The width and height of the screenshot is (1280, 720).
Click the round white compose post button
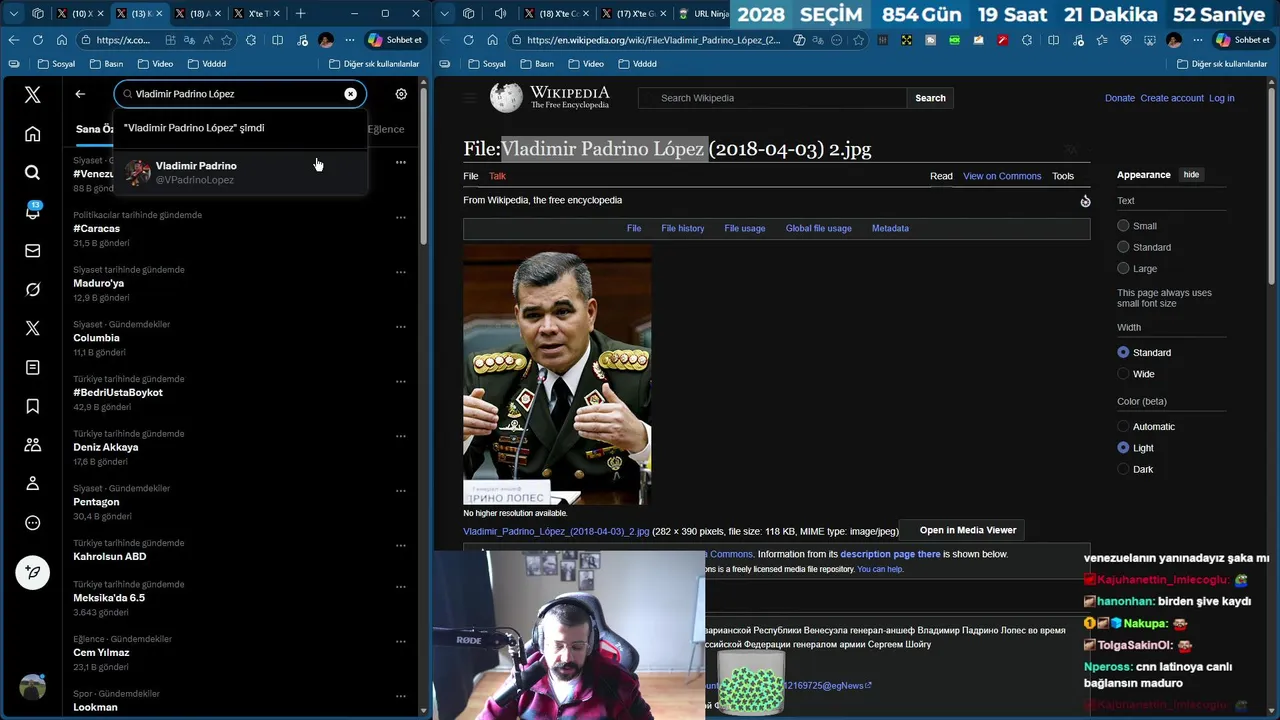click(32, 573)
